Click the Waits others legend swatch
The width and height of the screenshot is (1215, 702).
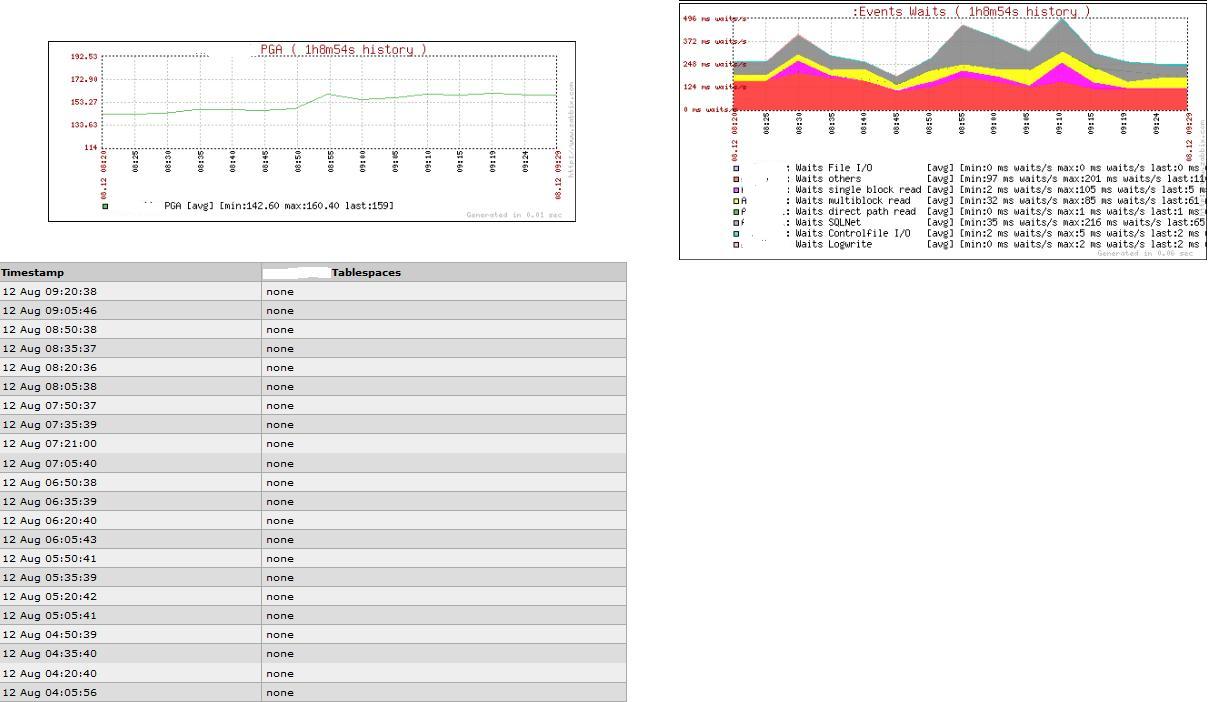pyautogui.click(x=737, y=179)
